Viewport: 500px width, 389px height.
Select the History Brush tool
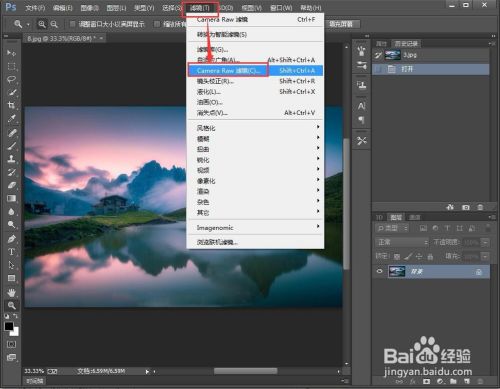pos(11,172)
